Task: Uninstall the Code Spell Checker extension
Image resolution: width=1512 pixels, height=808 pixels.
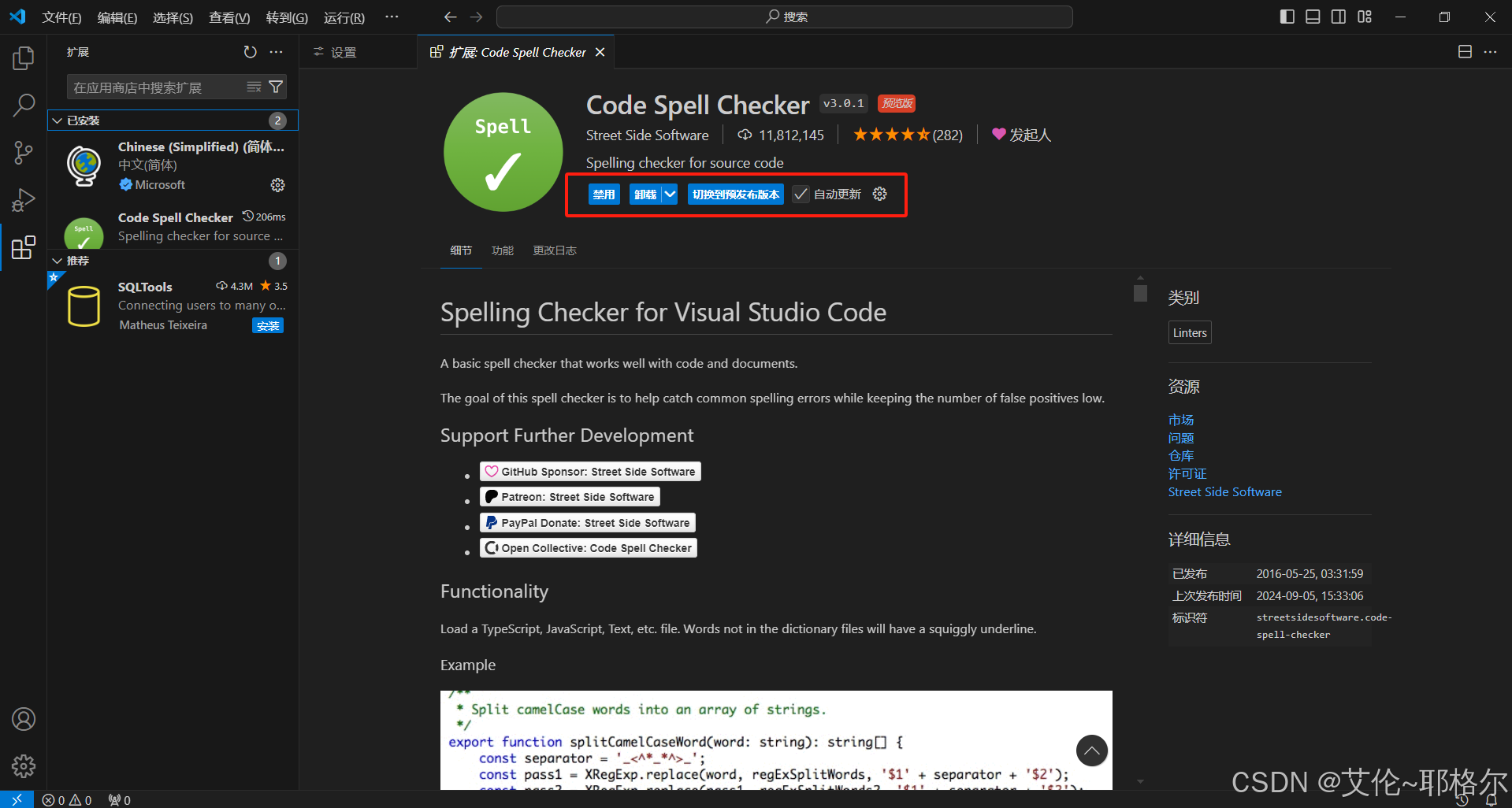Action: [645, 195]
